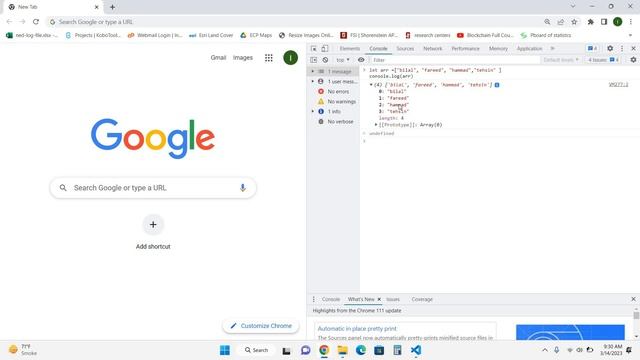Open the Chrome menu (three dots)

click(x=631, y=22)
